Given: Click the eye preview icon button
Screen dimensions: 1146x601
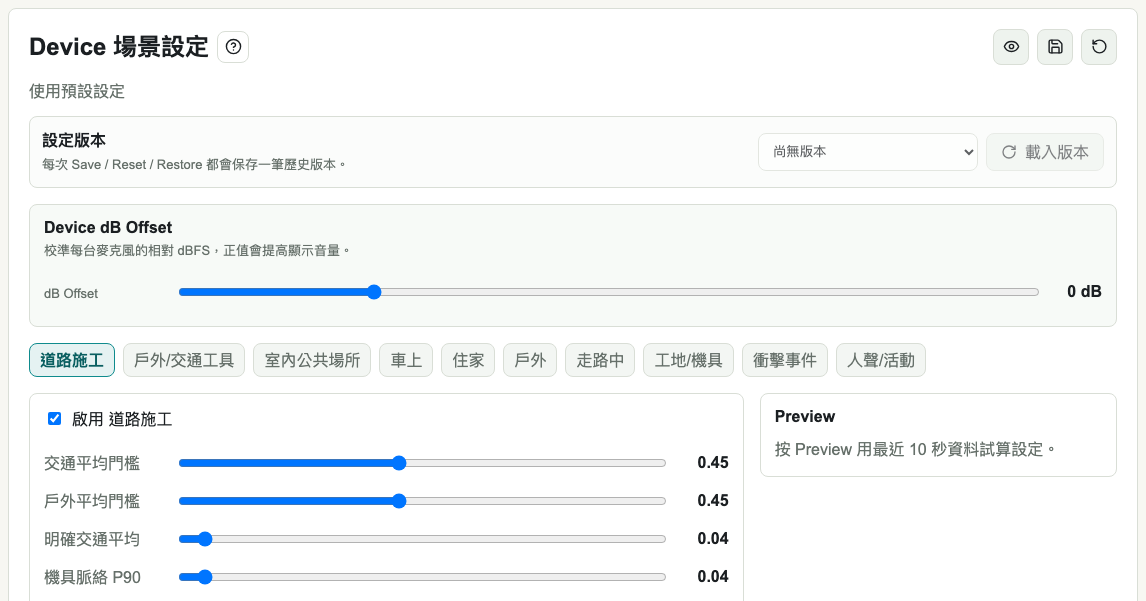Looking at the screenshot, I should coord(1011,47).
